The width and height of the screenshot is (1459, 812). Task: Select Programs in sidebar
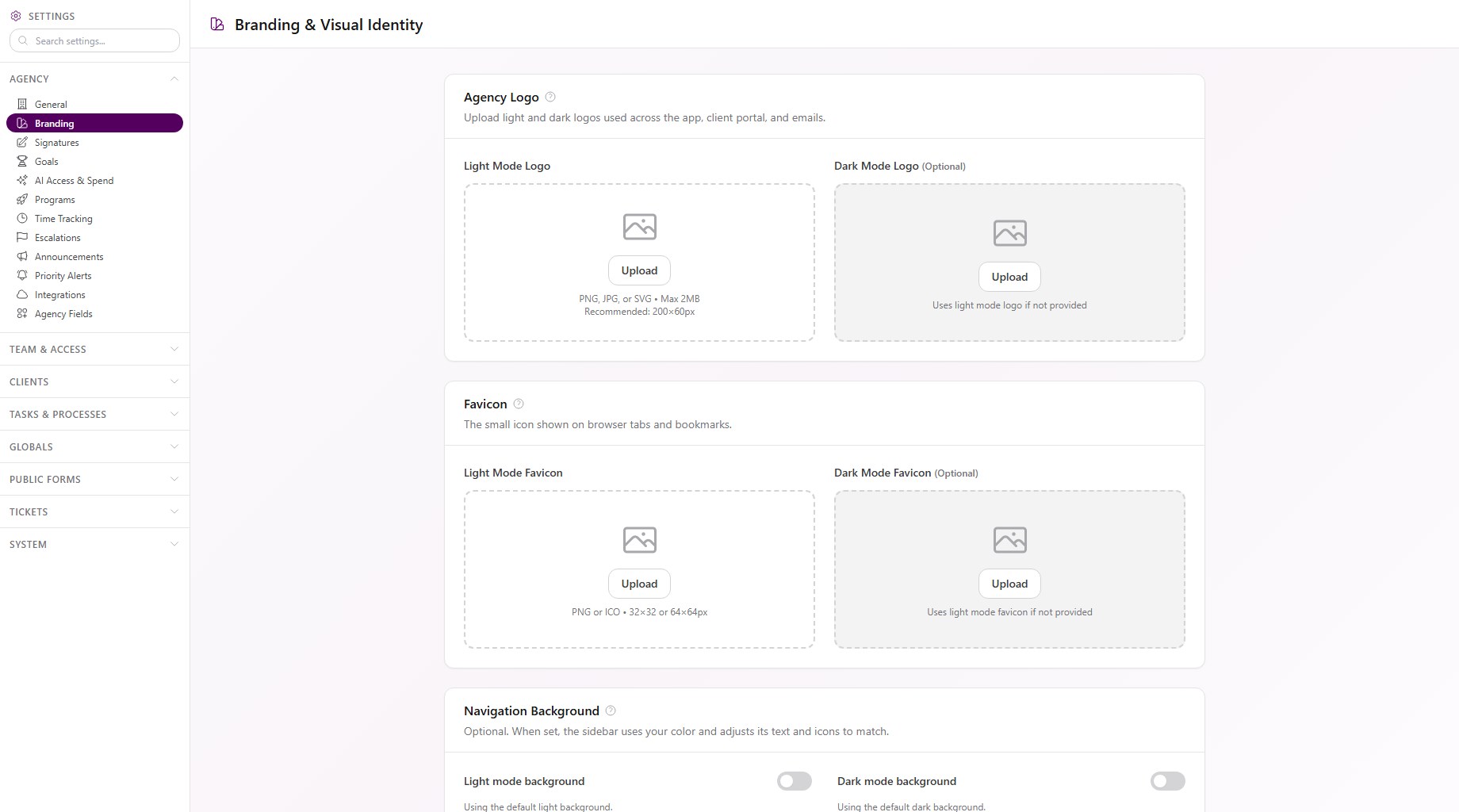[x=94, y=199]
